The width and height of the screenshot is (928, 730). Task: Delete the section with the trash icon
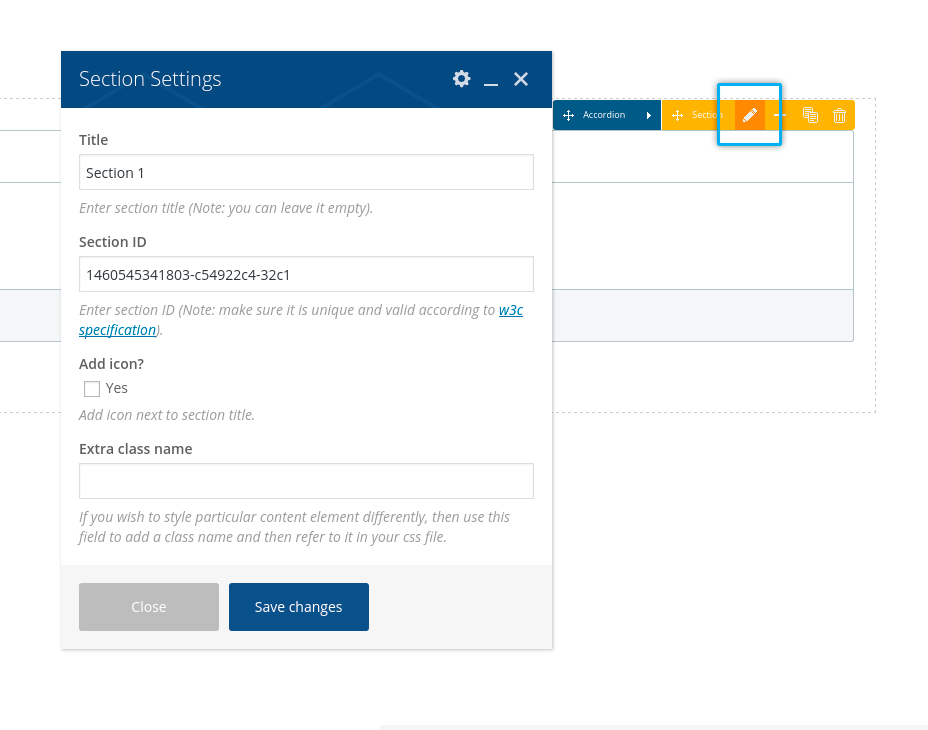(840, 115)
